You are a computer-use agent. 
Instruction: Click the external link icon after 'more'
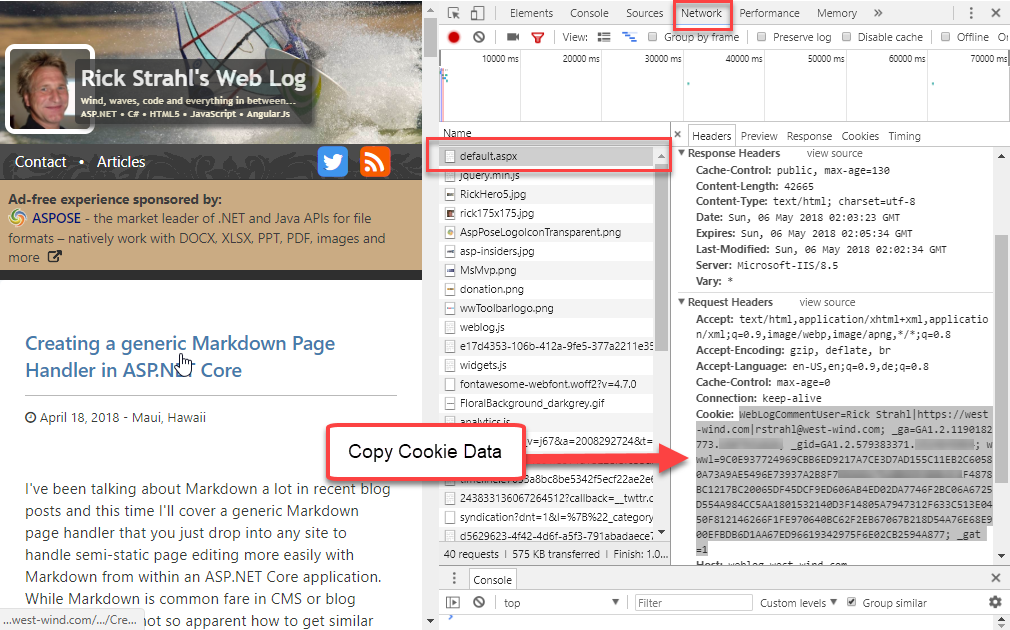(55, 257)
